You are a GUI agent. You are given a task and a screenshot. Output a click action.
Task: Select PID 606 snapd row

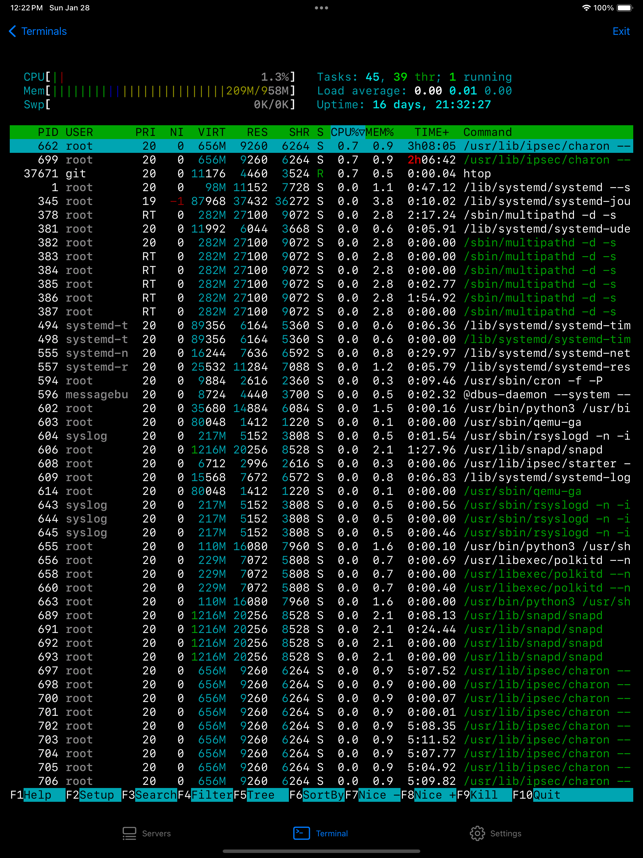coord(321,450)
